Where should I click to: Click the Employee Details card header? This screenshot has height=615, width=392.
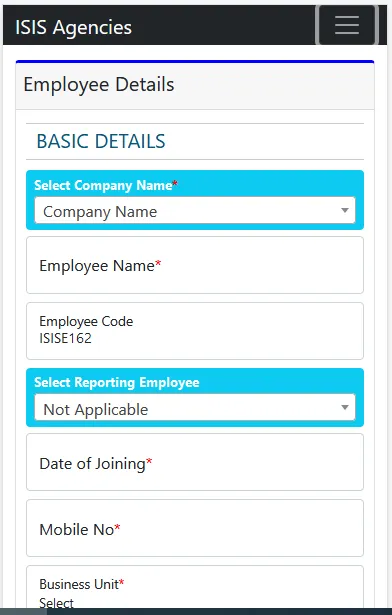(x=195, y=85)
